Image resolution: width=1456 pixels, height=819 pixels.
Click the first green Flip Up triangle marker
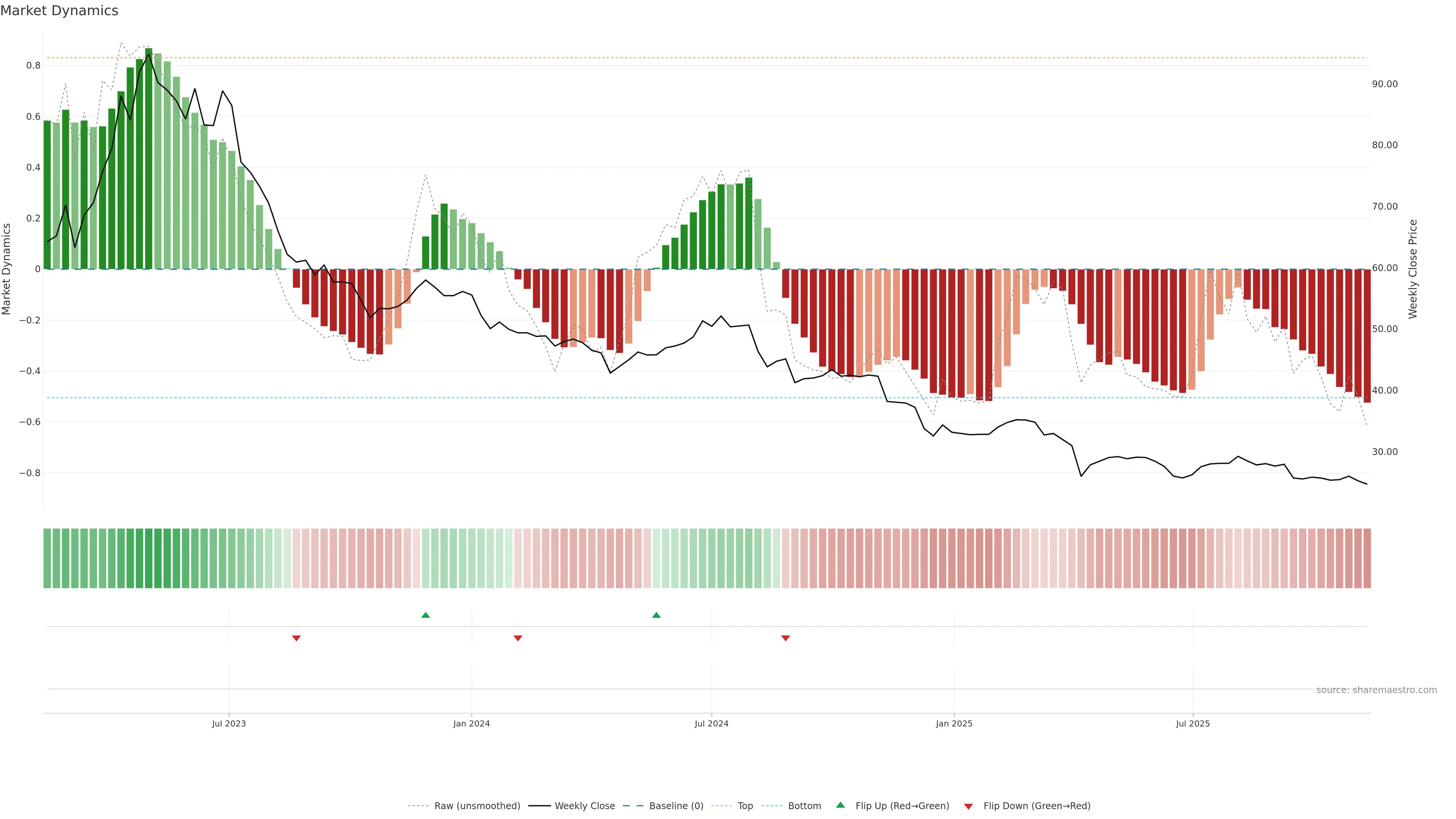pos(425,615)
